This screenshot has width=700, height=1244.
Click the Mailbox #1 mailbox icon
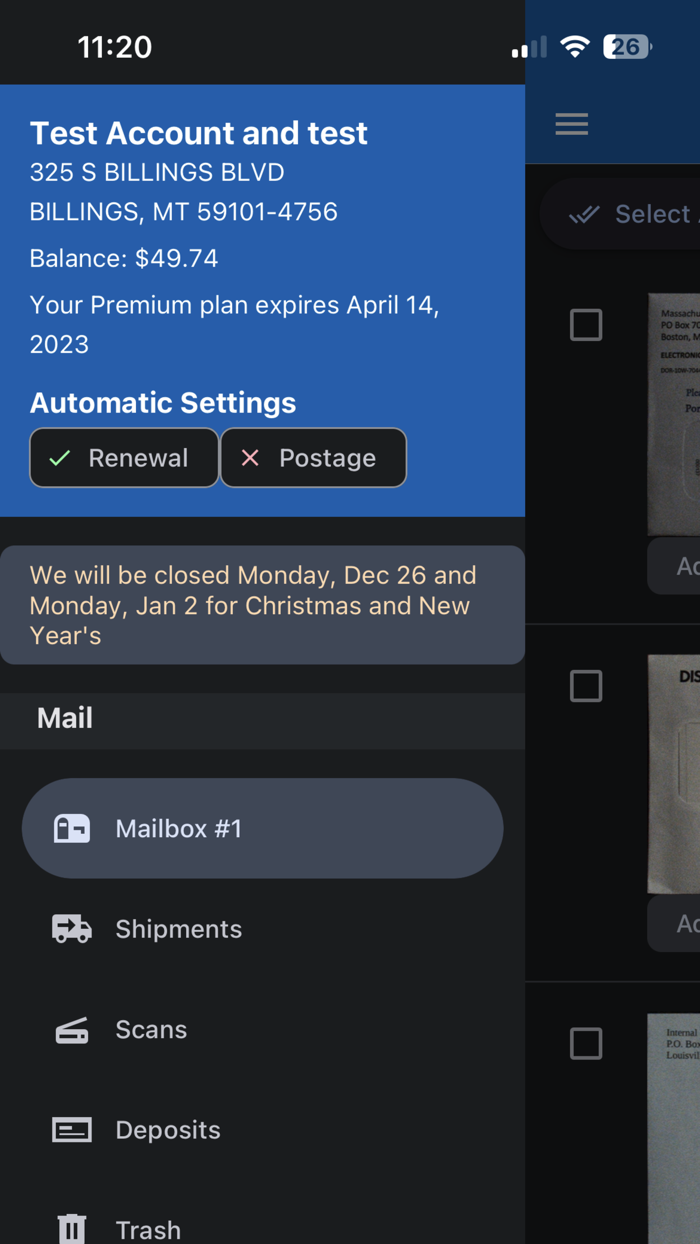[x=71, y=828]
